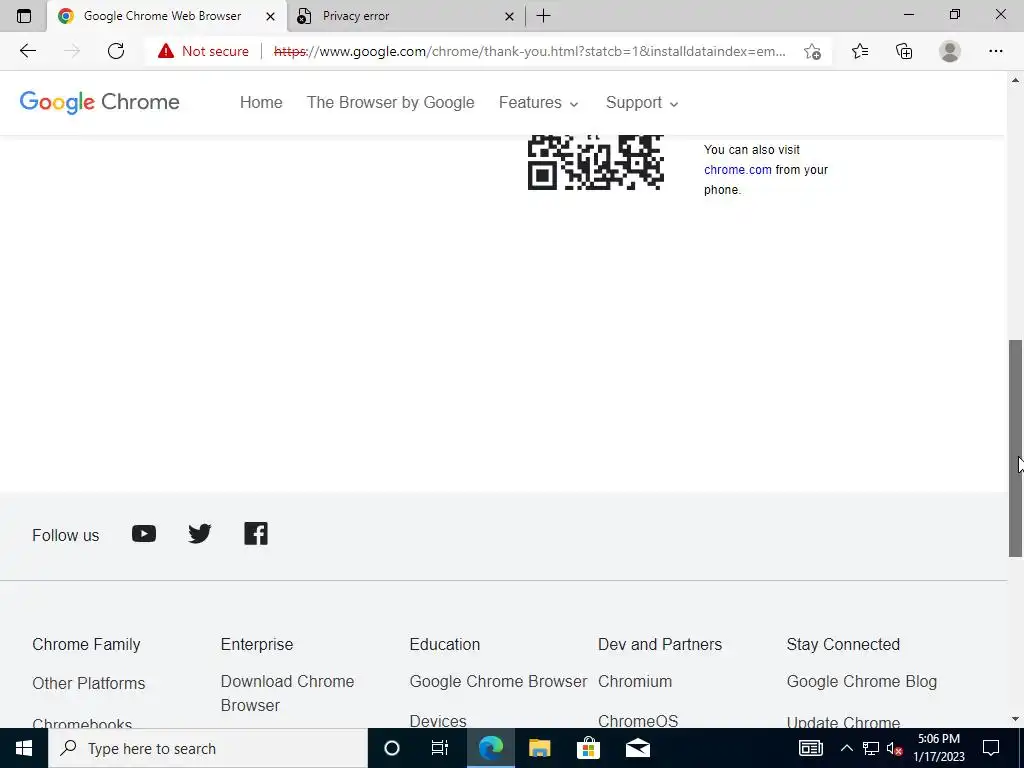Click the Education footer heading
This screenshot has width=1024, height=768.
click(x=445, y=644)
